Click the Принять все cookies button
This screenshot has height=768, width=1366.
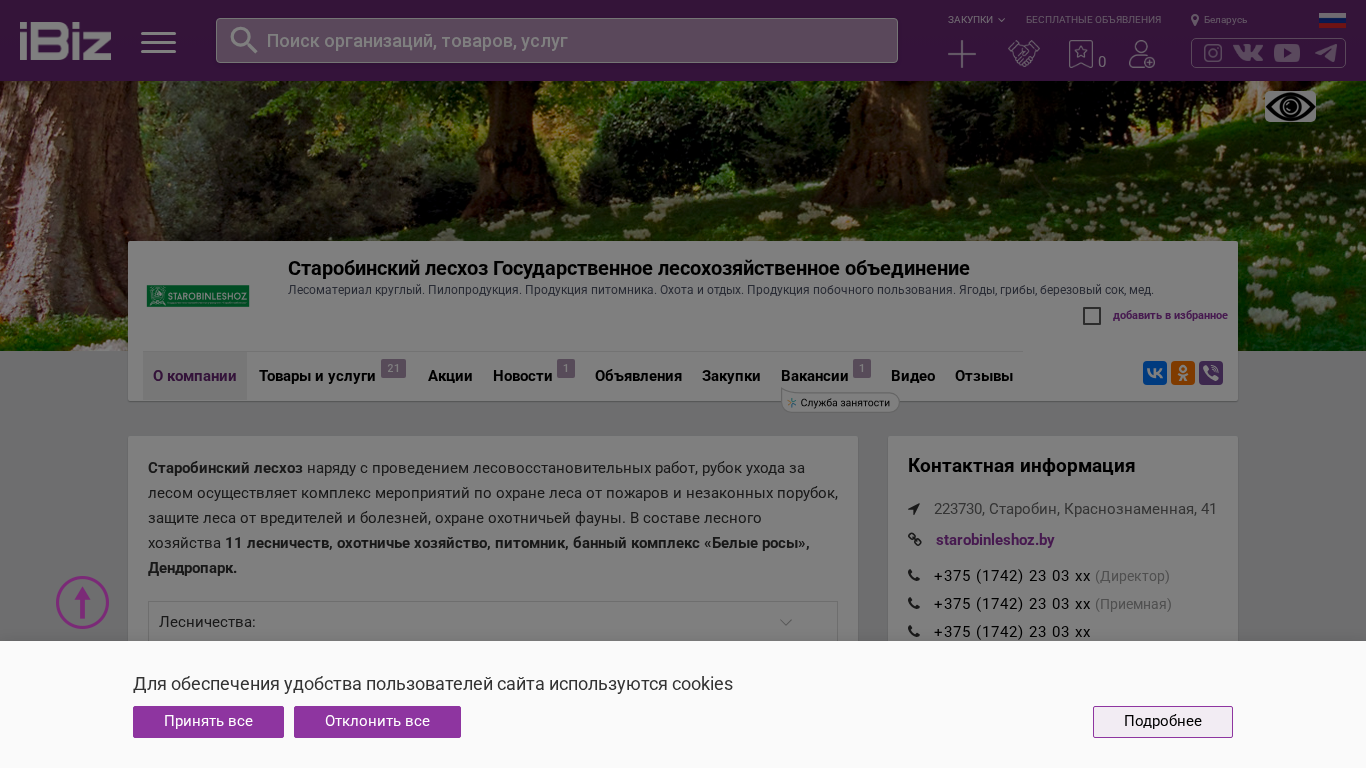click(x=208, y=722)
